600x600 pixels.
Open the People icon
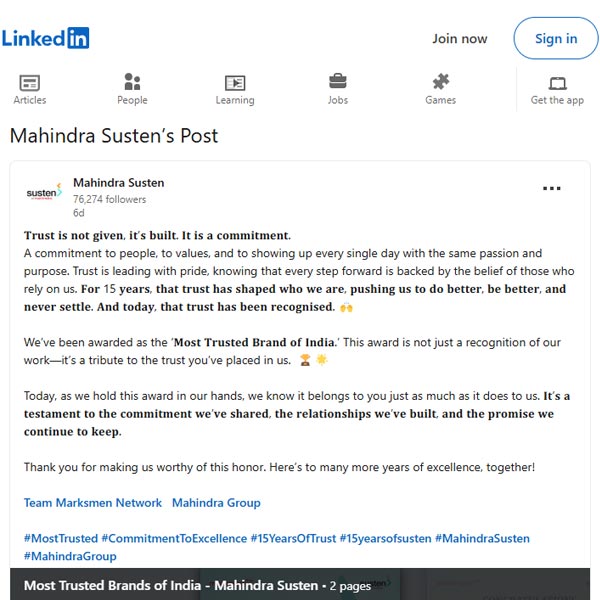[132, 82]
